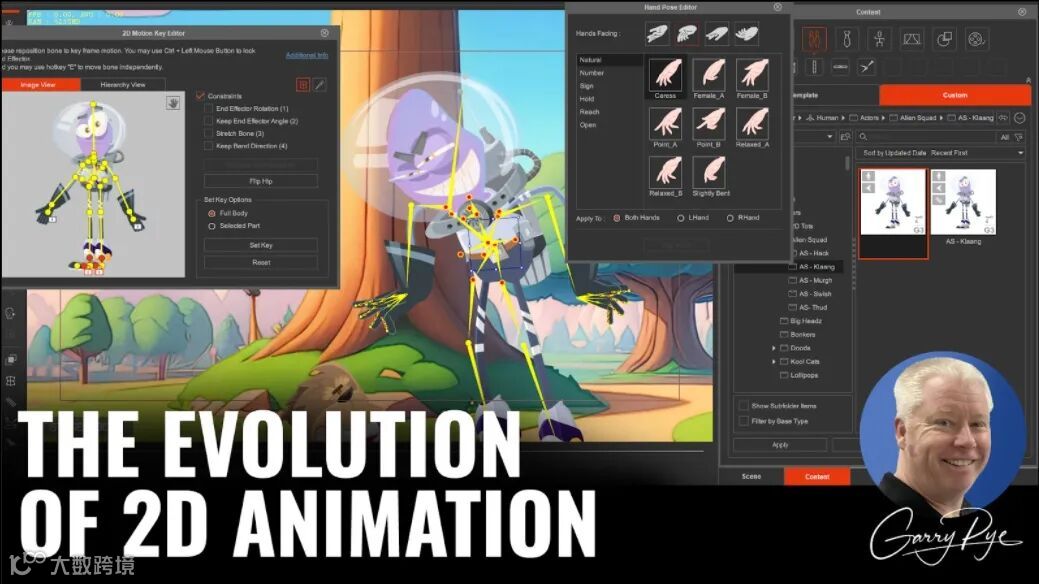Select the vertical bone sub-category icon
The width and height of the screenshot is (1039, 584).
coord(814,67)
